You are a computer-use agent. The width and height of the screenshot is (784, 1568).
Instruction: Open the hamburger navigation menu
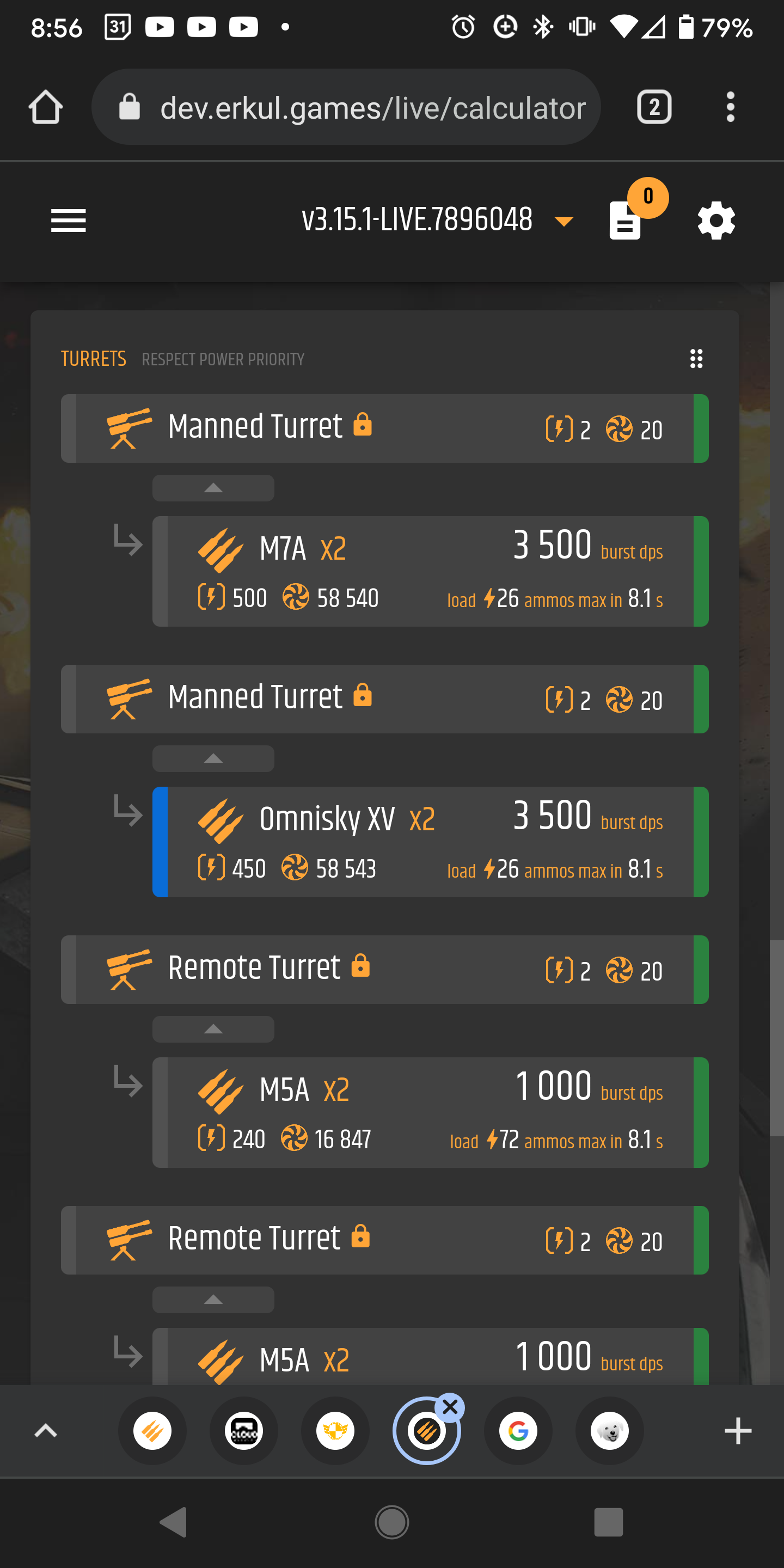[68, 220]
